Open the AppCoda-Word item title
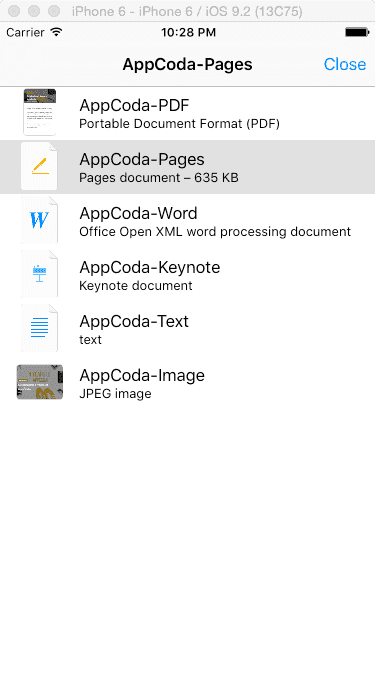This screenshot has width=375, height=689. click(x=138, y=214)
